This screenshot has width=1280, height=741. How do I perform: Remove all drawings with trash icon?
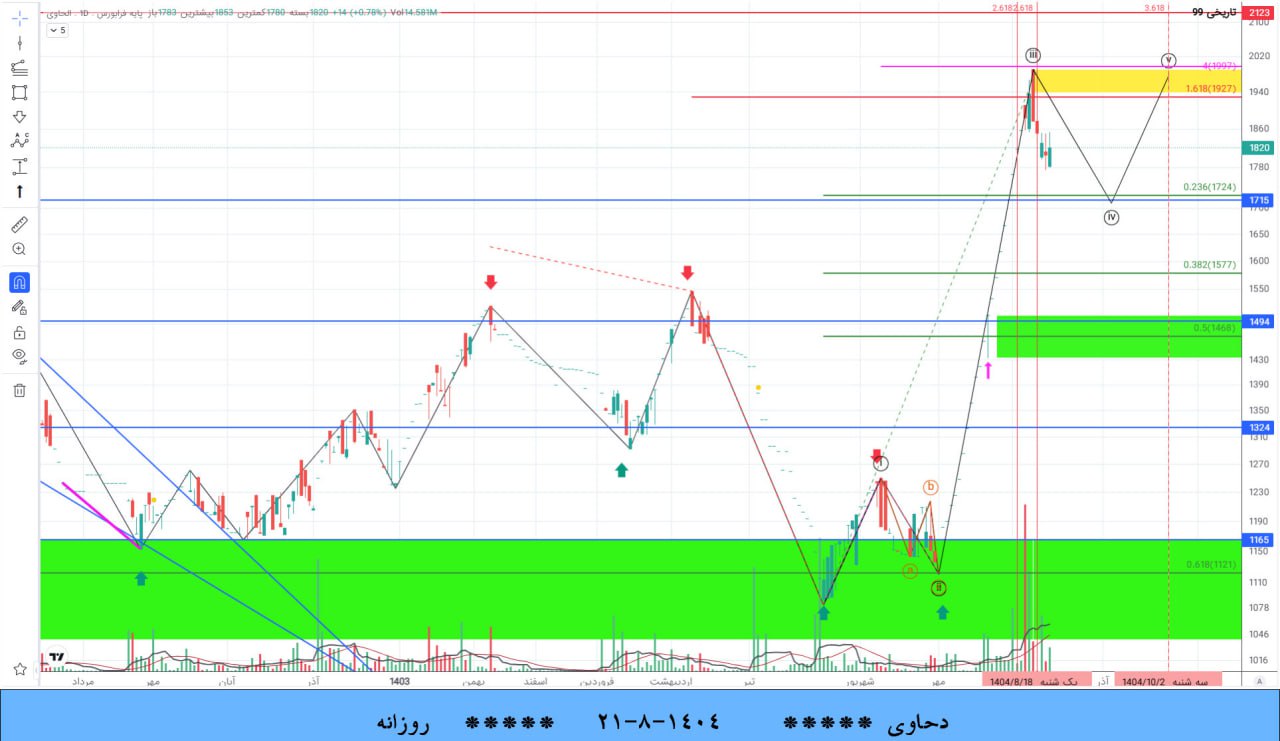18,390
